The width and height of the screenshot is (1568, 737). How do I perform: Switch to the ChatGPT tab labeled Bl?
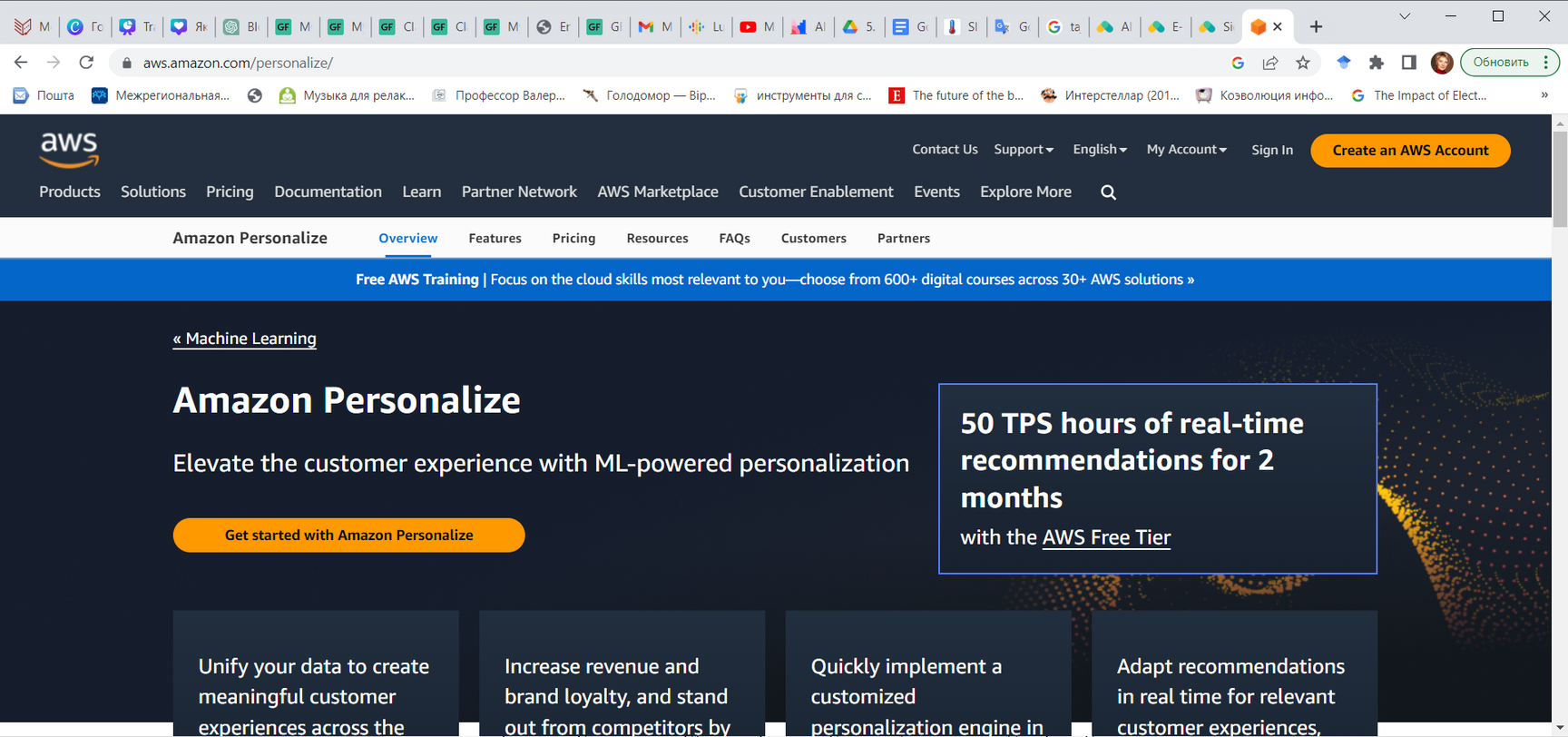tap(241, 27)
